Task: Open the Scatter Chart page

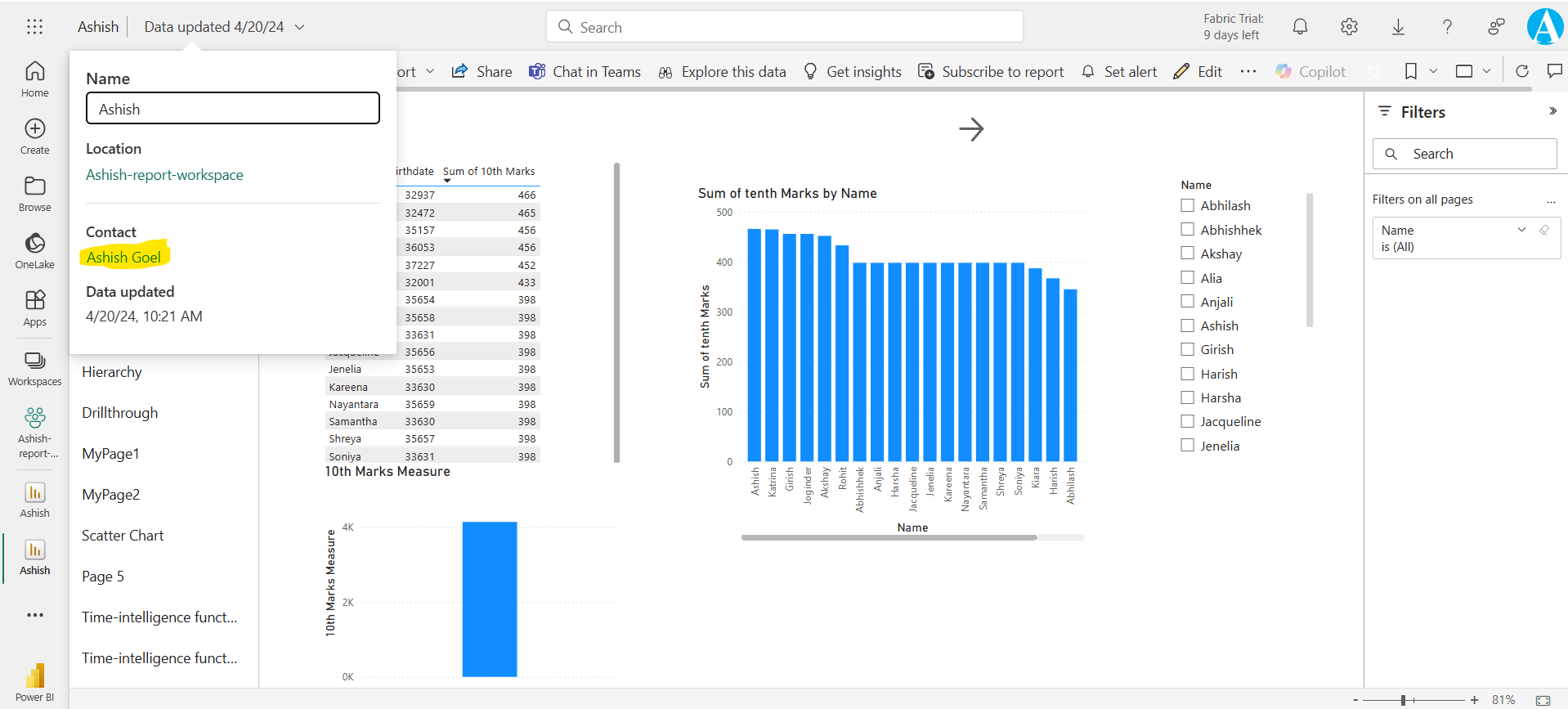Action: pyautogui.click(x=123, y=536)
